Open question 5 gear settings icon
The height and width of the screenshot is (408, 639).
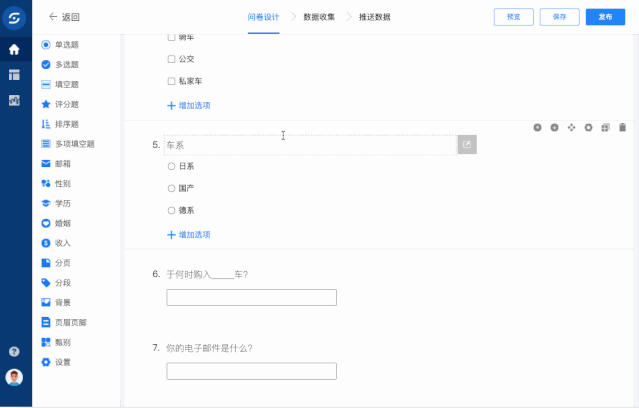[588, 128]
